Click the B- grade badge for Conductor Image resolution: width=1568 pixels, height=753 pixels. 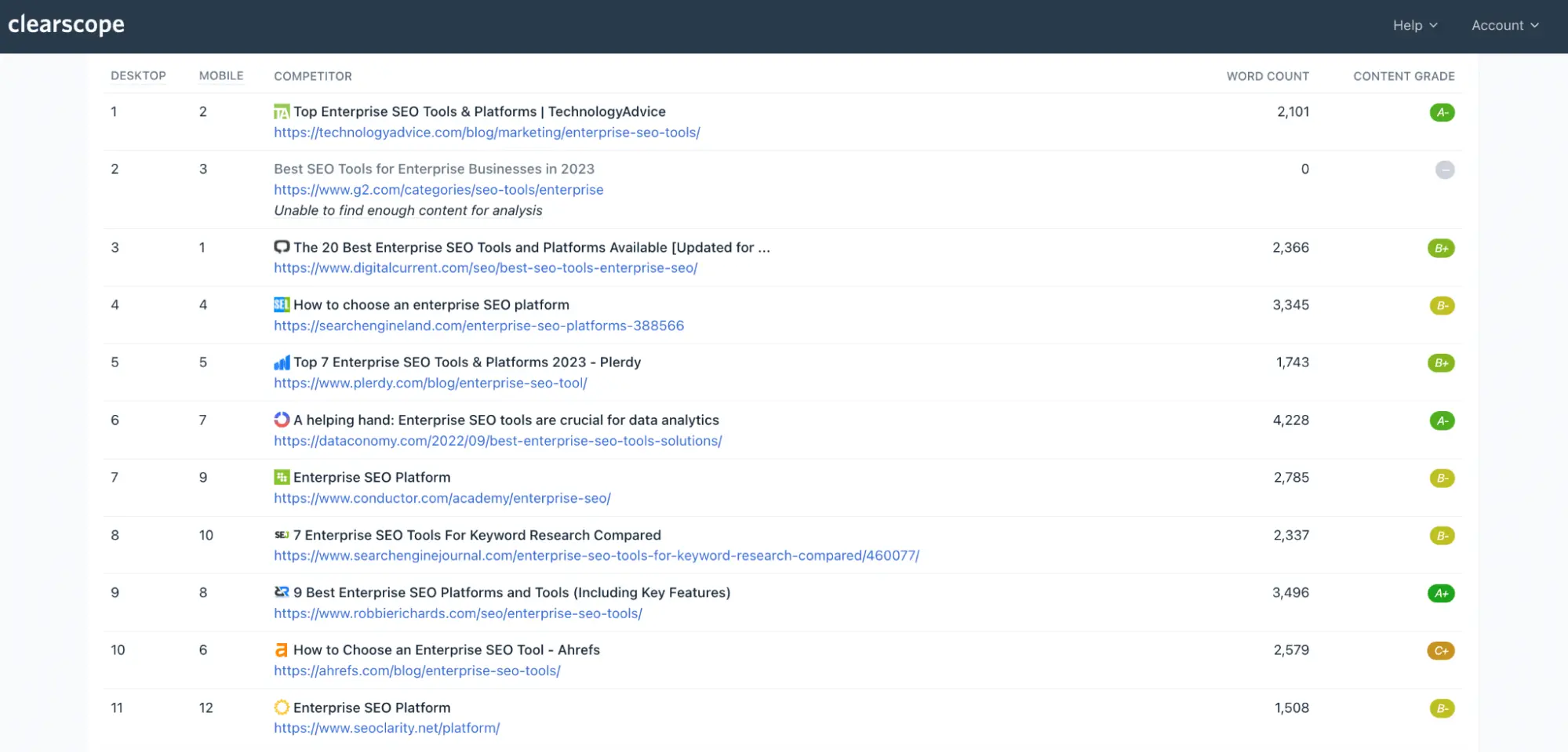pyautogui.click(x=1442, y=478)
